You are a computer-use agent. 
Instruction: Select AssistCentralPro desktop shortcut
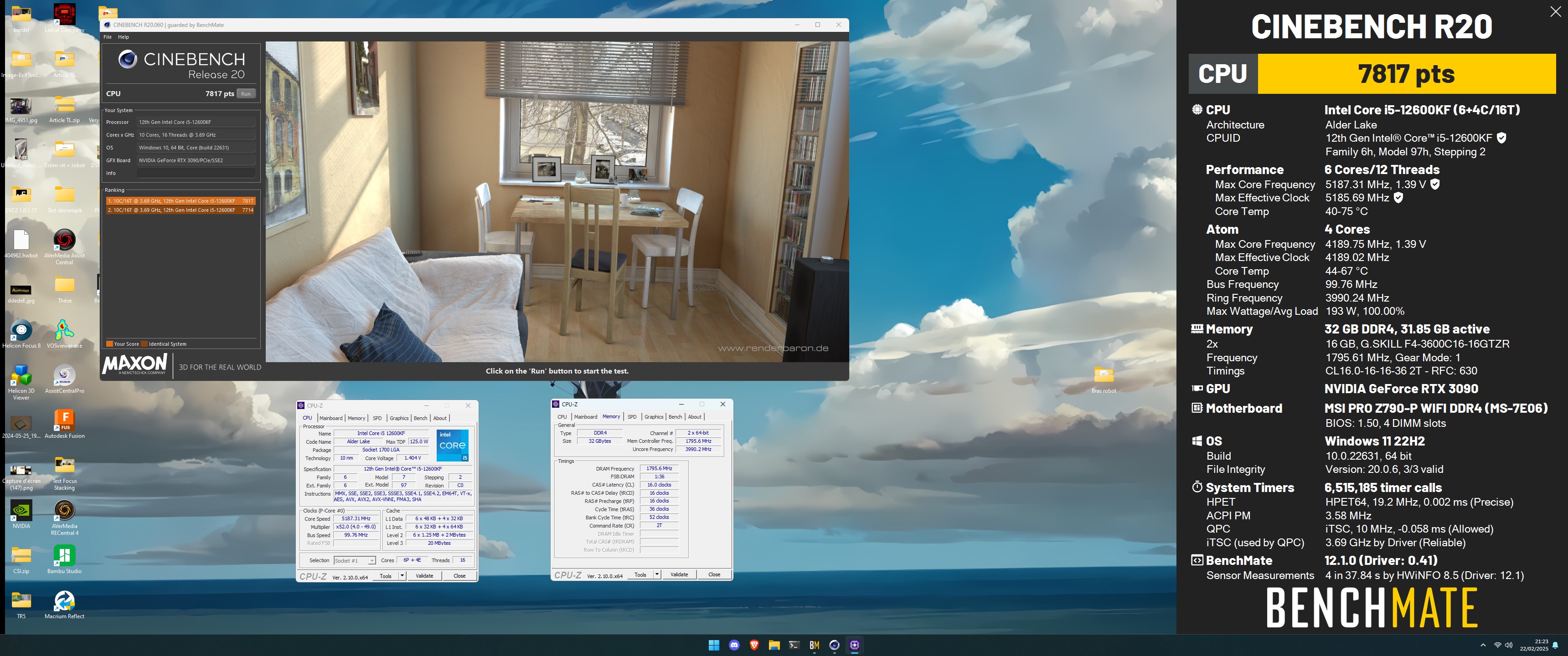tap(65, 379)
